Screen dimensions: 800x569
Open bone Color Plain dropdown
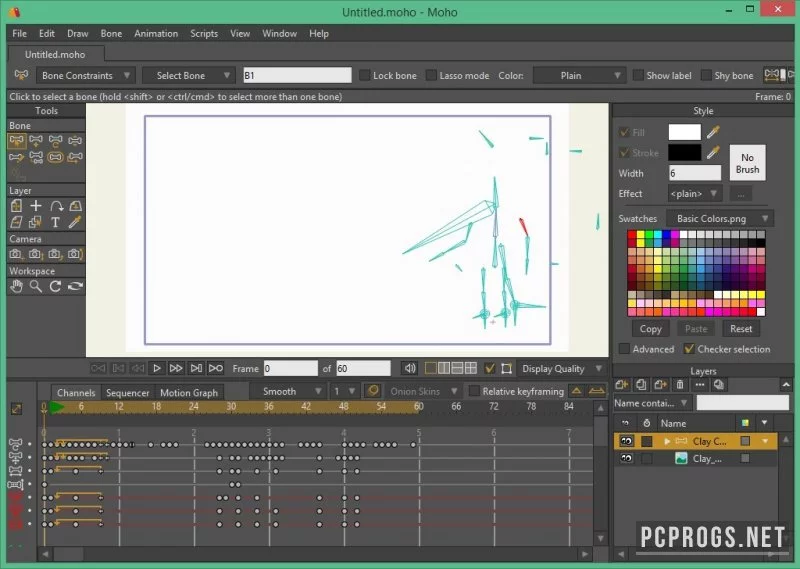(x=579, y=76)
